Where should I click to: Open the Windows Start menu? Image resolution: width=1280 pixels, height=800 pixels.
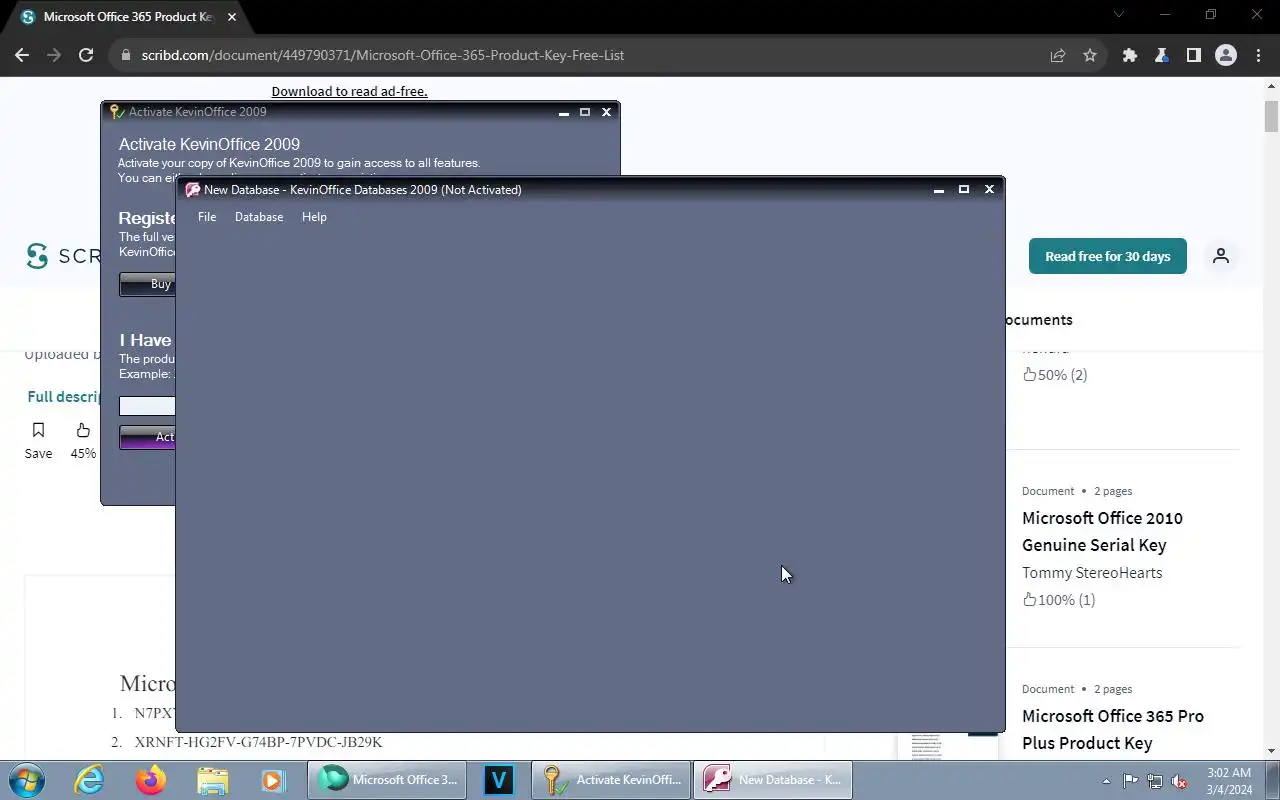point(26,780)
